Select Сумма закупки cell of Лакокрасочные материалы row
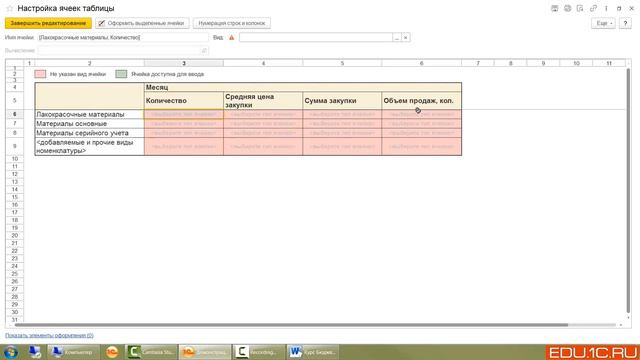The height and width of the screenshot is (360, 640). 342,114
